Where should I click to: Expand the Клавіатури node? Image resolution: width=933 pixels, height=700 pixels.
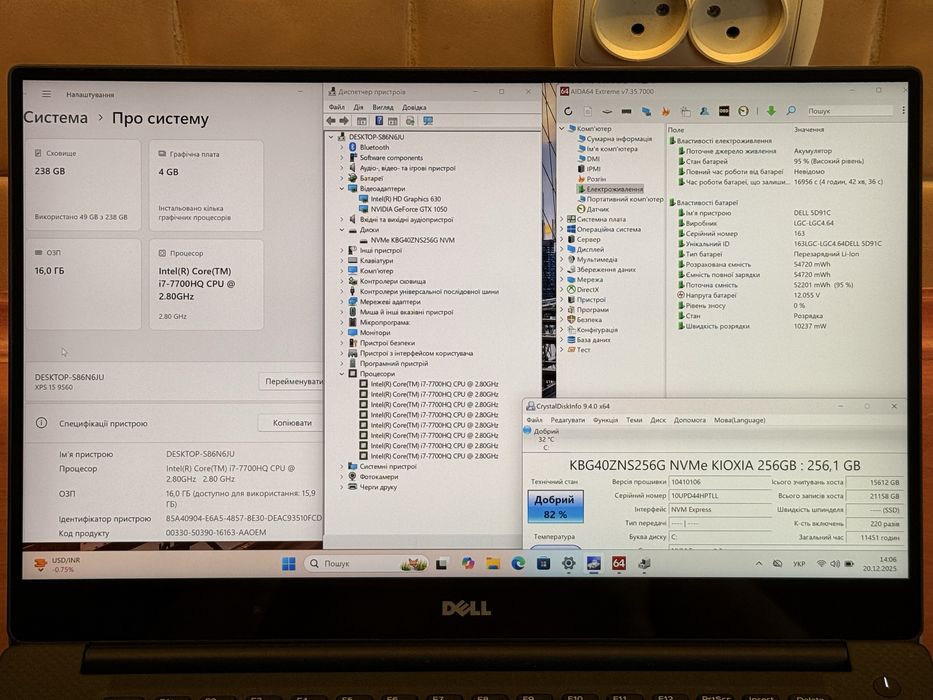(x=342, y=261)
